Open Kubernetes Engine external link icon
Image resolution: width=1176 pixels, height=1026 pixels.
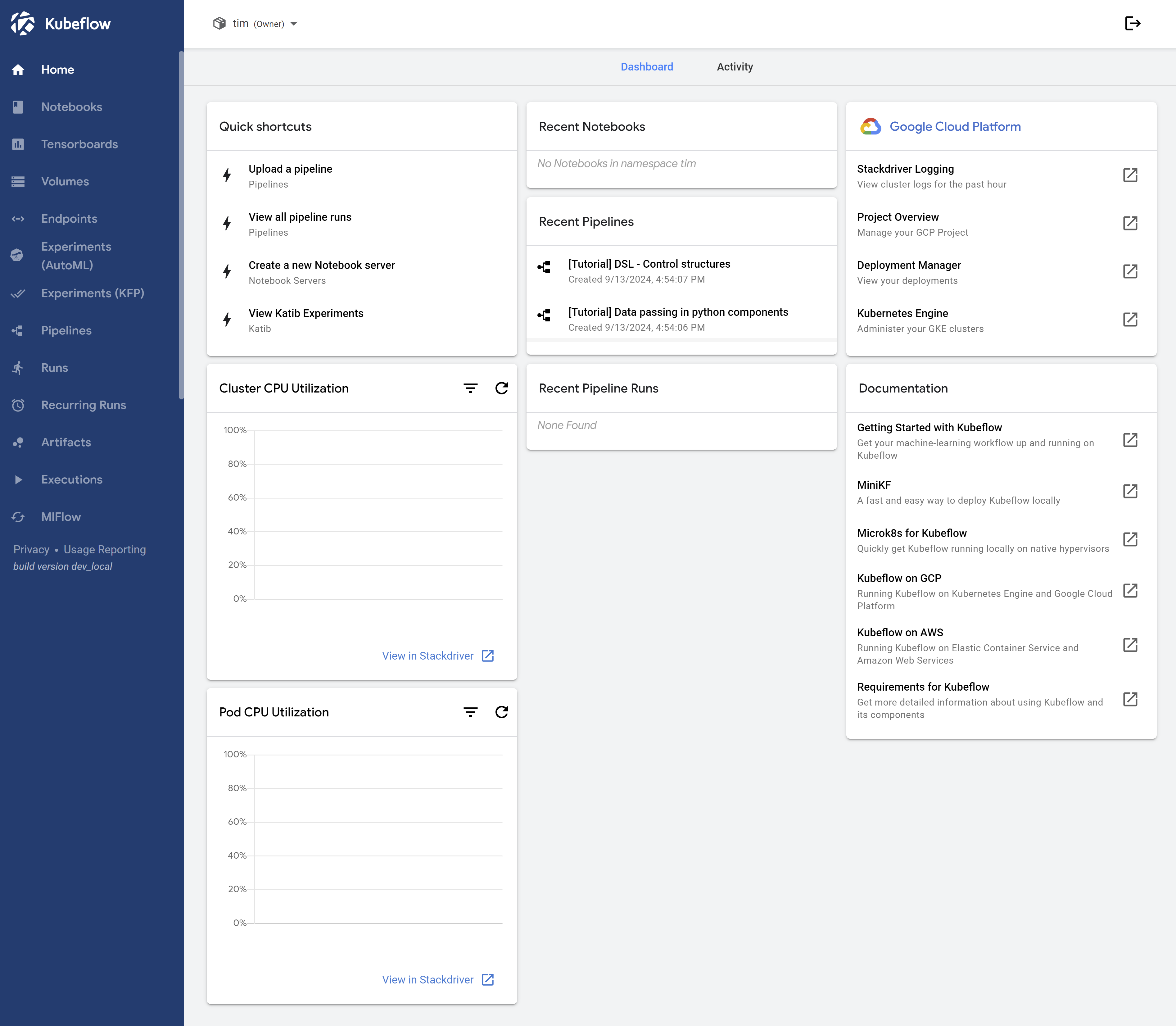click(1130, 320)
